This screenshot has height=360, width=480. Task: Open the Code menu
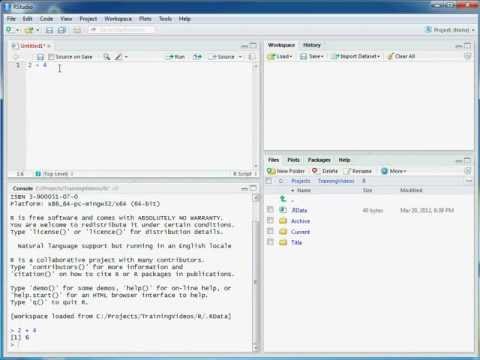pyautogui.click(x=46, y=19)
